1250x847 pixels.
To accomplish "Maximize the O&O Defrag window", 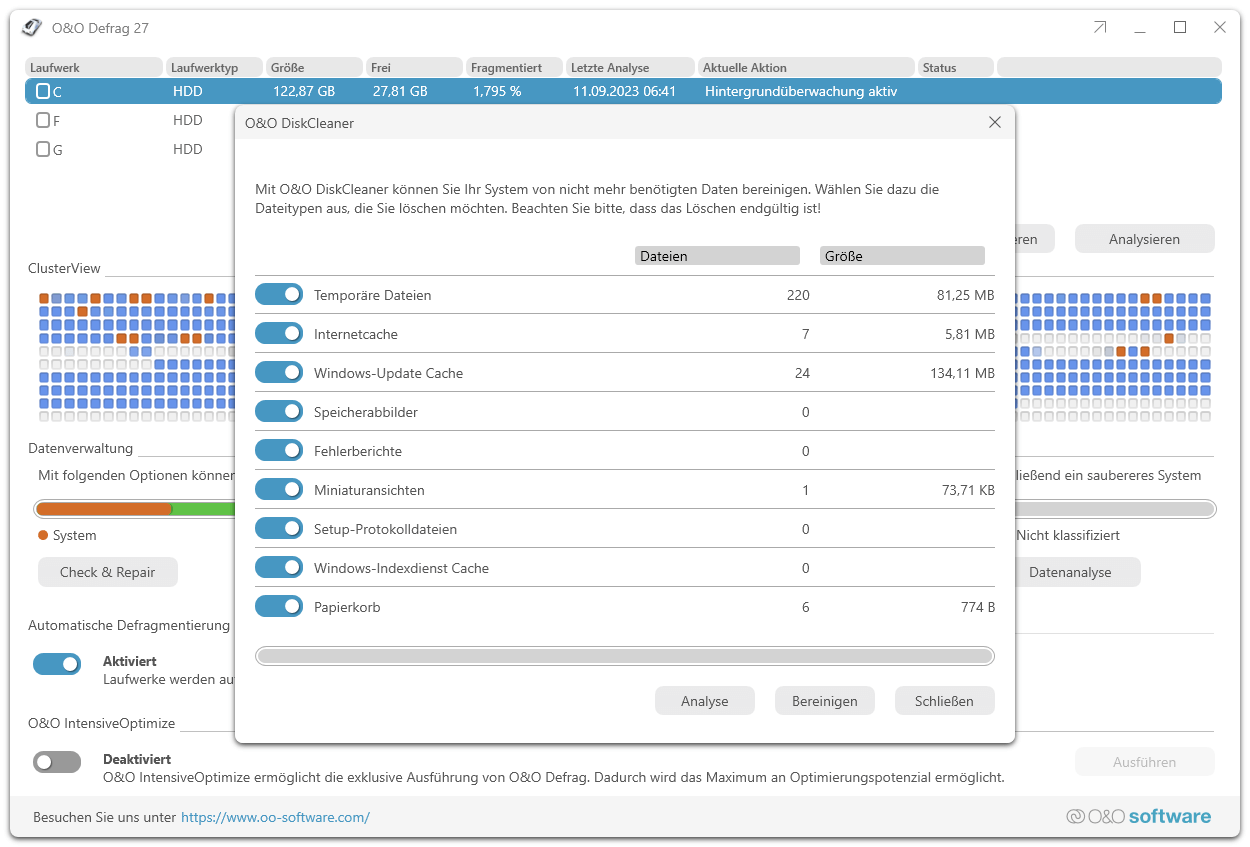I will (1180, 28).
